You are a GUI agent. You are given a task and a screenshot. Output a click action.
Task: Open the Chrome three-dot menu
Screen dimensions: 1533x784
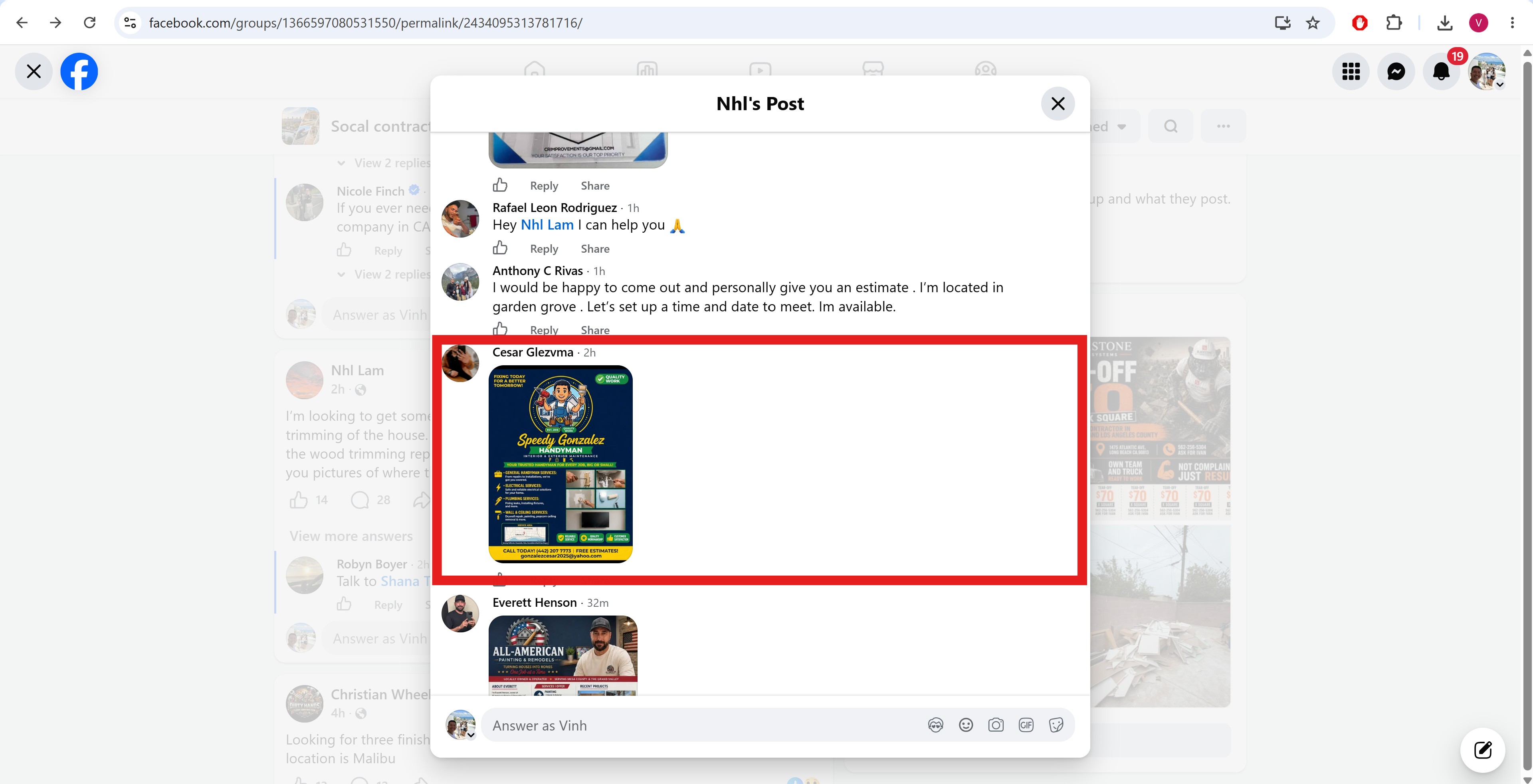click(x=1512, y=23)
